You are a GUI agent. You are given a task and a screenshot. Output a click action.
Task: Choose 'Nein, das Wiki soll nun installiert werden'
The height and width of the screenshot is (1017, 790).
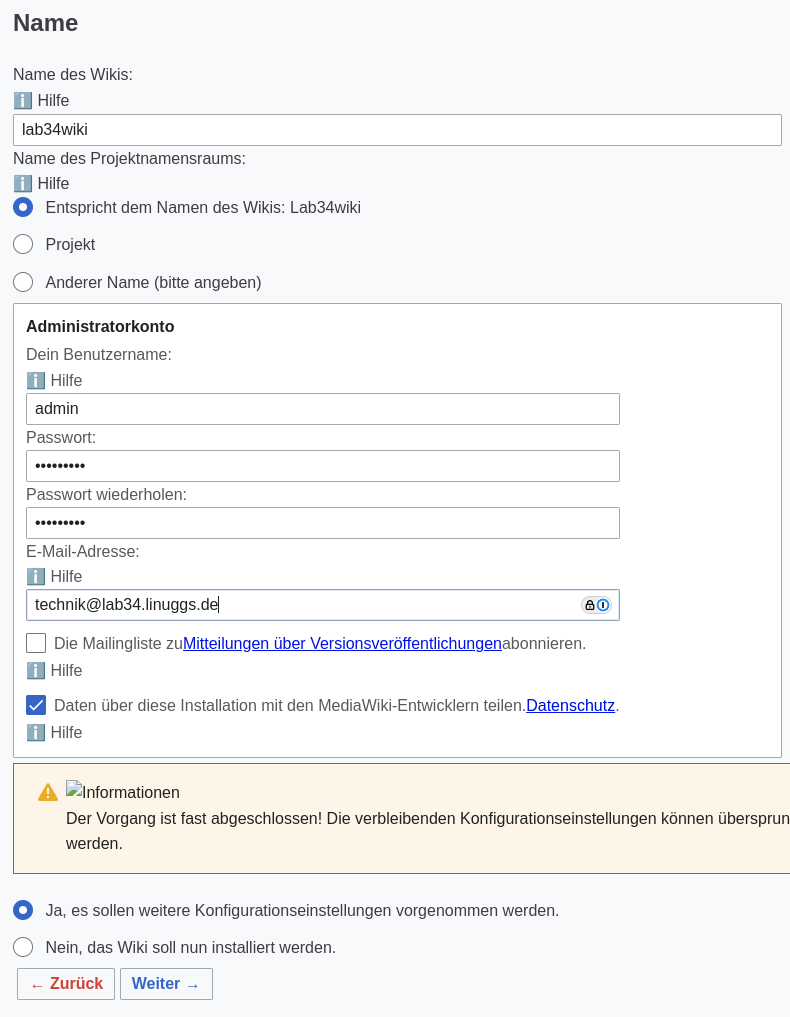click(x=23, y=947)
